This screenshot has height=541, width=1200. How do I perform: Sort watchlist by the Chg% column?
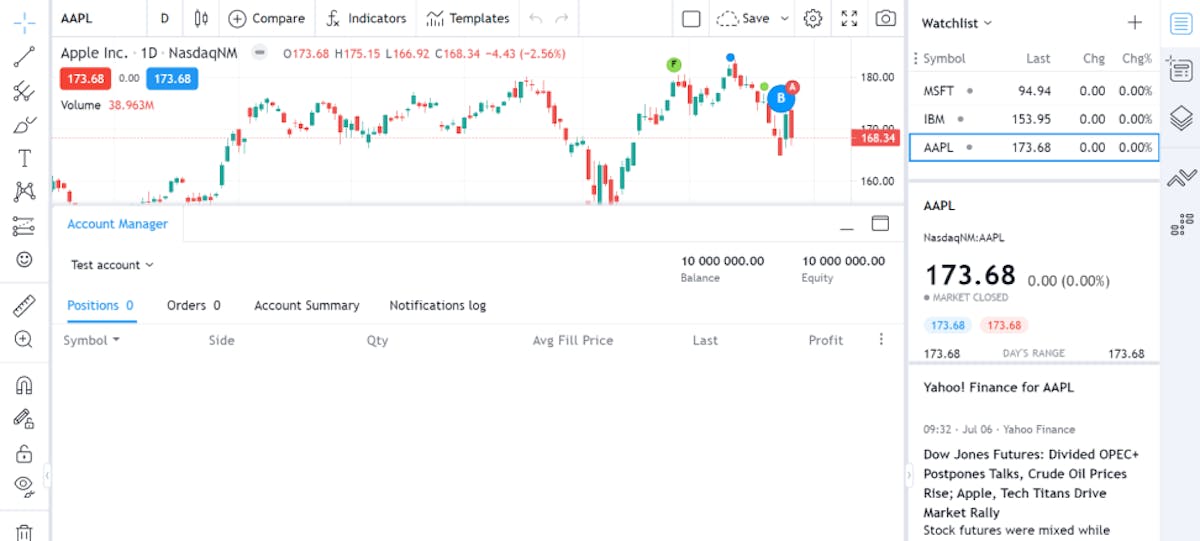[x=1137, y=59]
